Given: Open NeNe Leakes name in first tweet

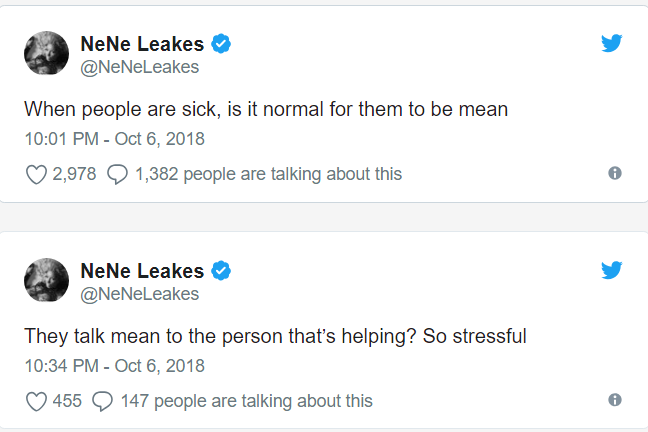Looking at the screenshot, I should coord(142,44).
